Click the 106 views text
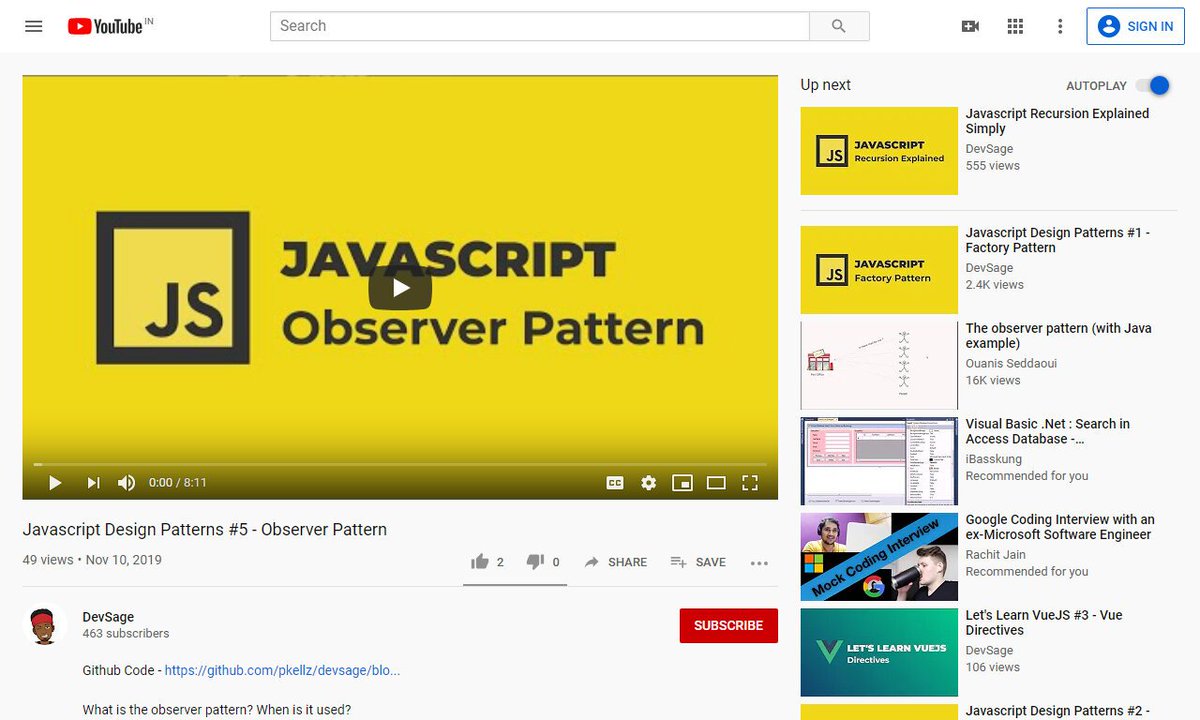 click(993, 667)
